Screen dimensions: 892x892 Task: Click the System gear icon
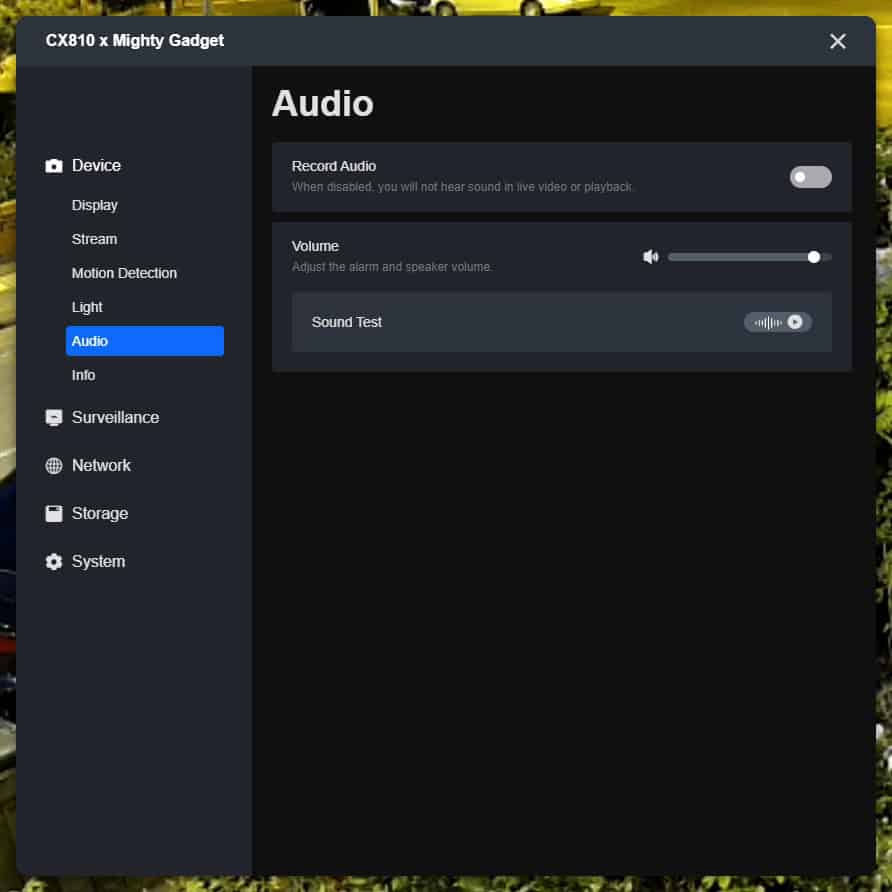point(54,562)
